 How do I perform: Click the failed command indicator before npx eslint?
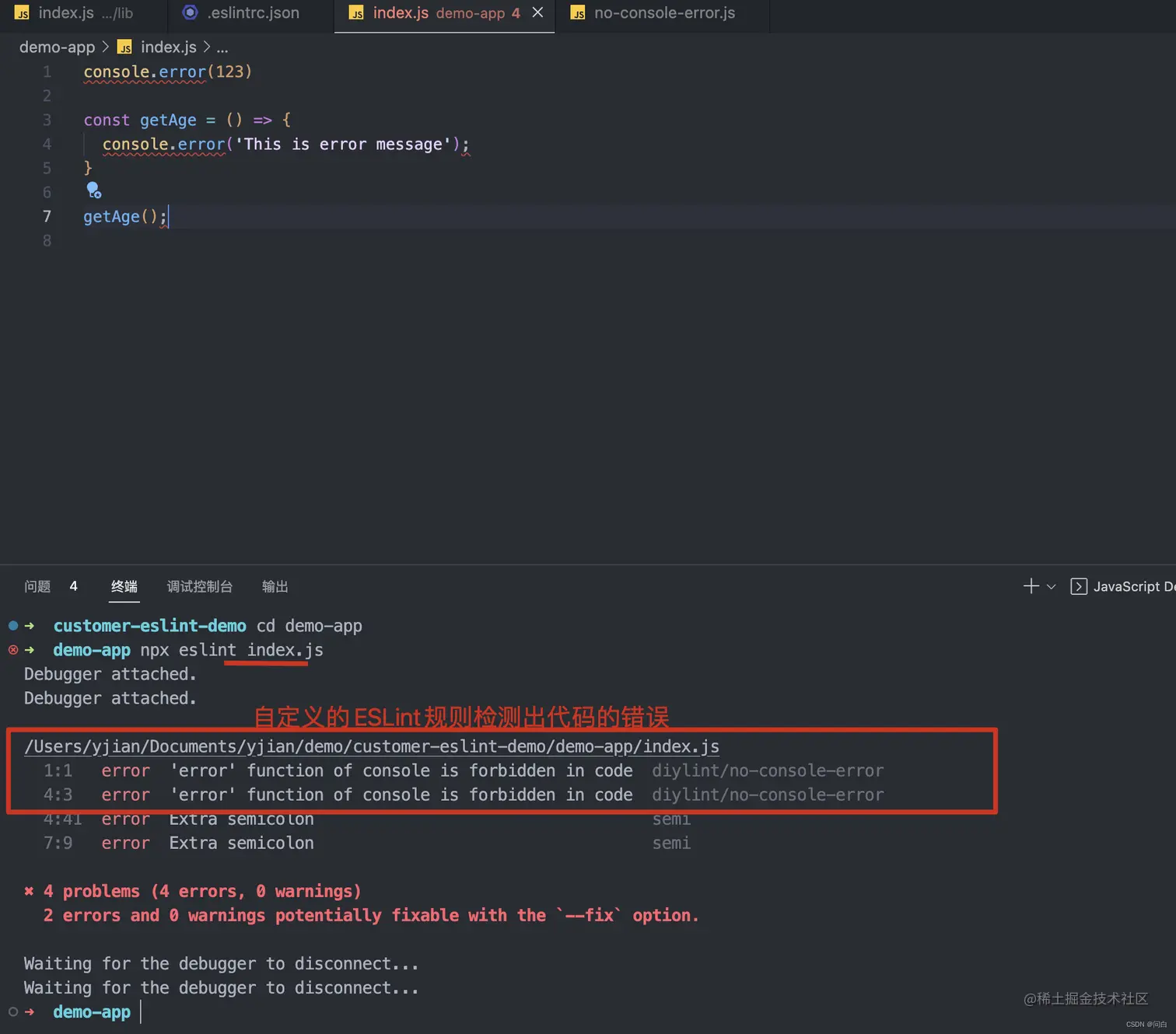point(13,650)
